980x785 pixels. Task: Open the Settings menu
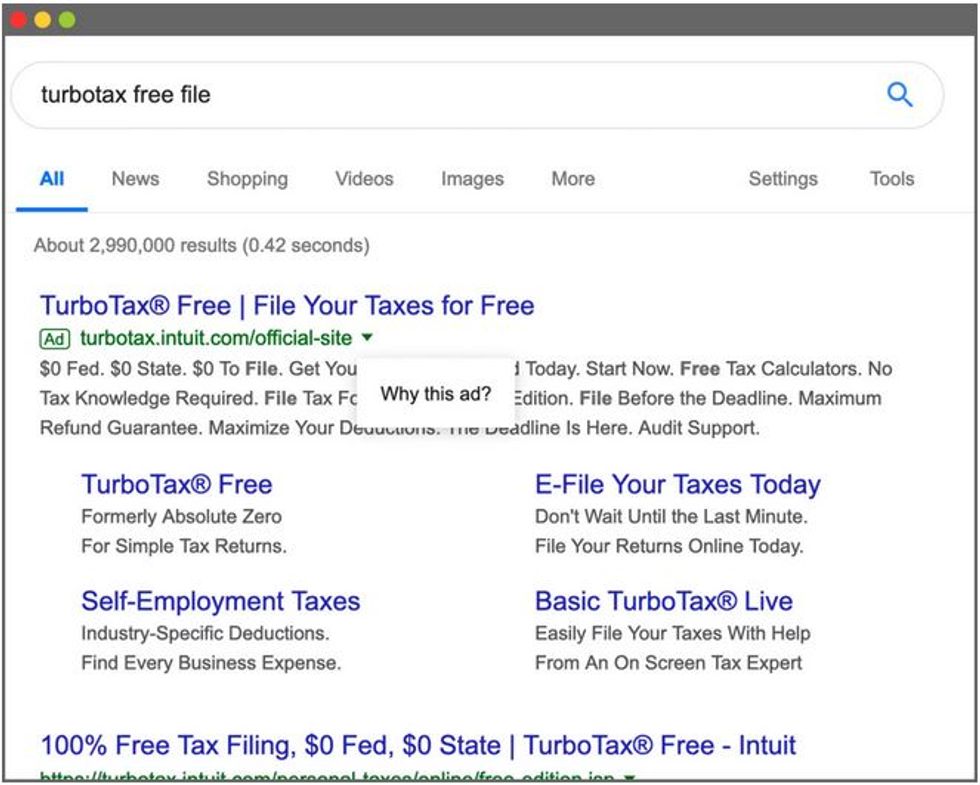pyautogui.click(x=782, y=179)
